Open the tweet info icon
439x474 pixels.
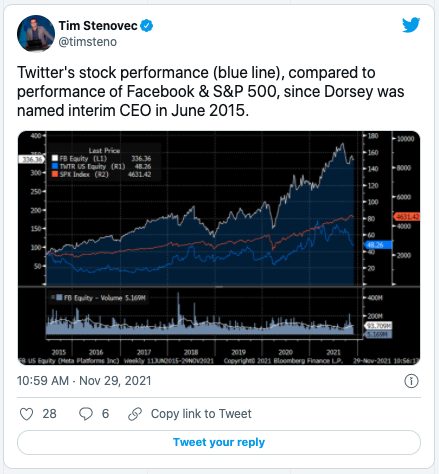411,381
